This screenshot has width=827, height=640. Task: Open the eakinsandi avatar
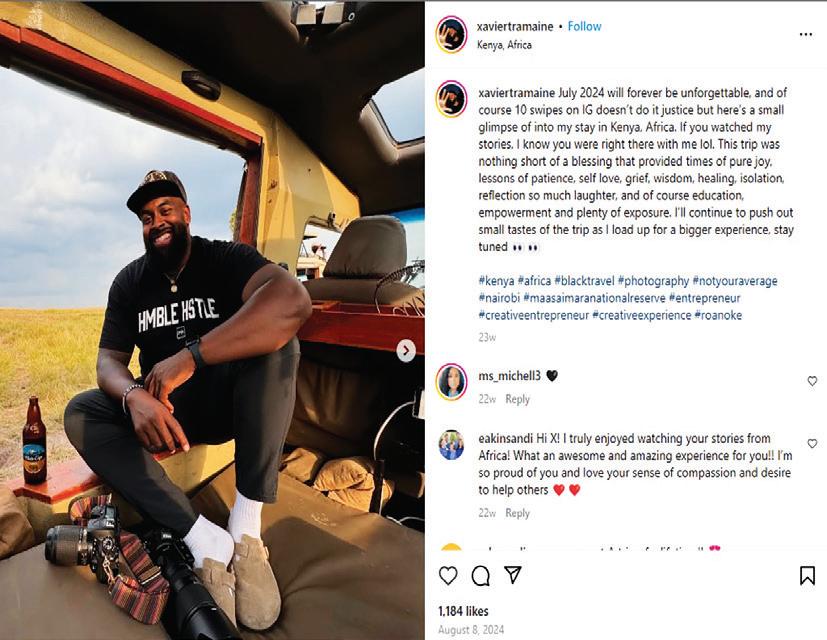(451, 445)
